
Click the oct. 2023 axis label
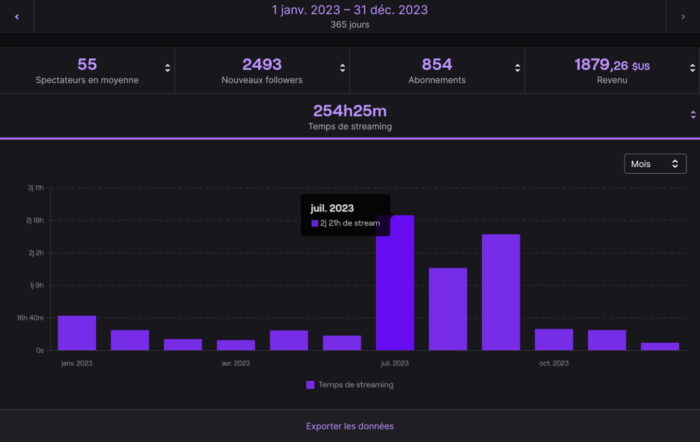pos(554,363)
